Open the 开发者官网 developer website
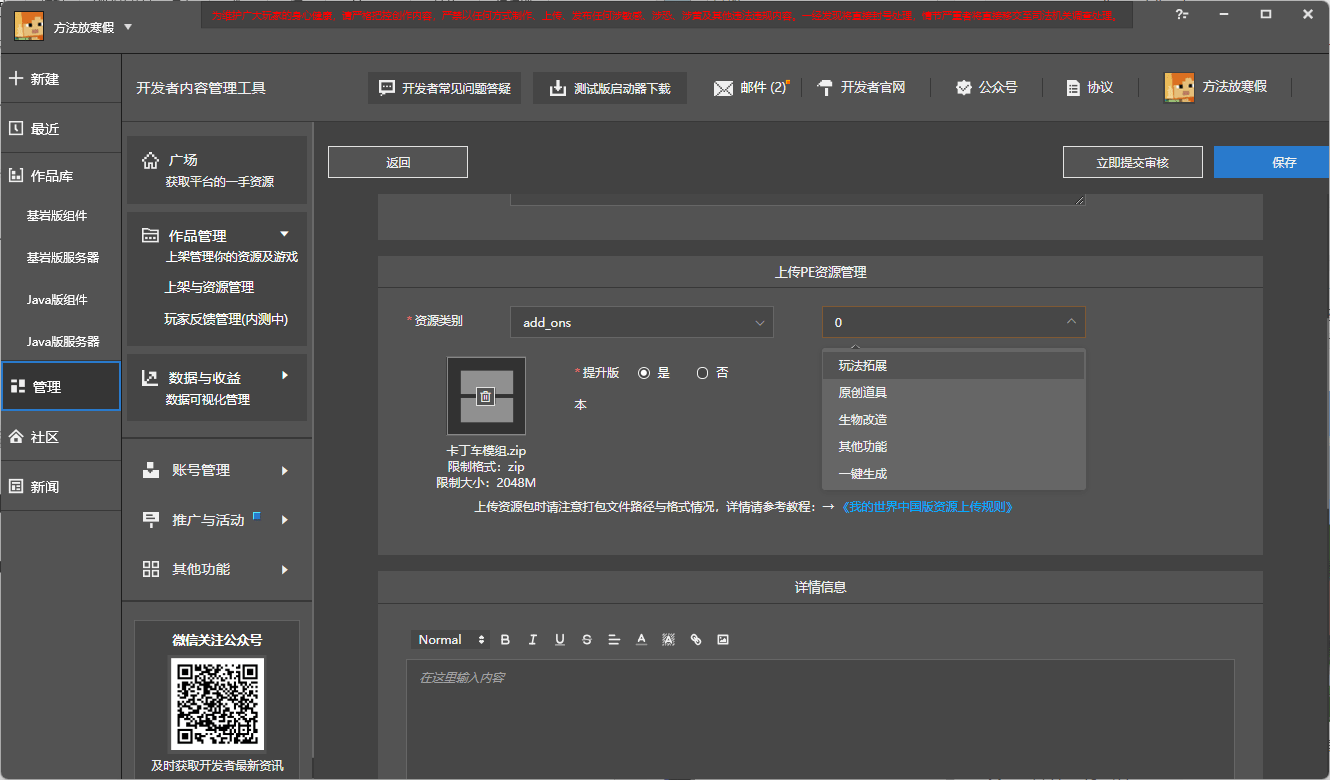Viewport: 1330px width, 780px height. pos(861,88)
